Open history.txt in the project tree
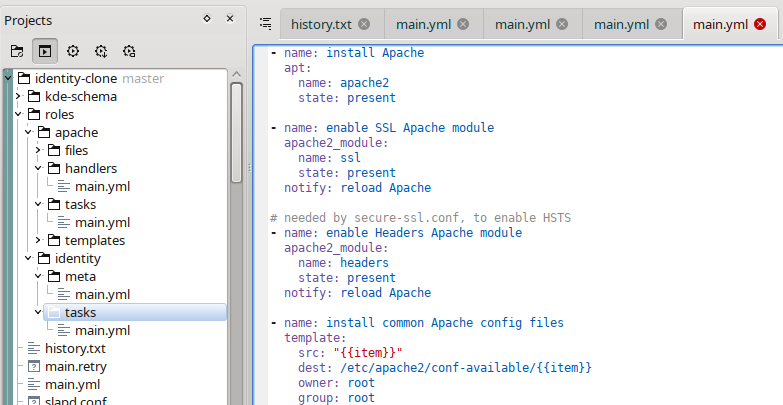The image size is (783, 405). click(x=75, y=348)
